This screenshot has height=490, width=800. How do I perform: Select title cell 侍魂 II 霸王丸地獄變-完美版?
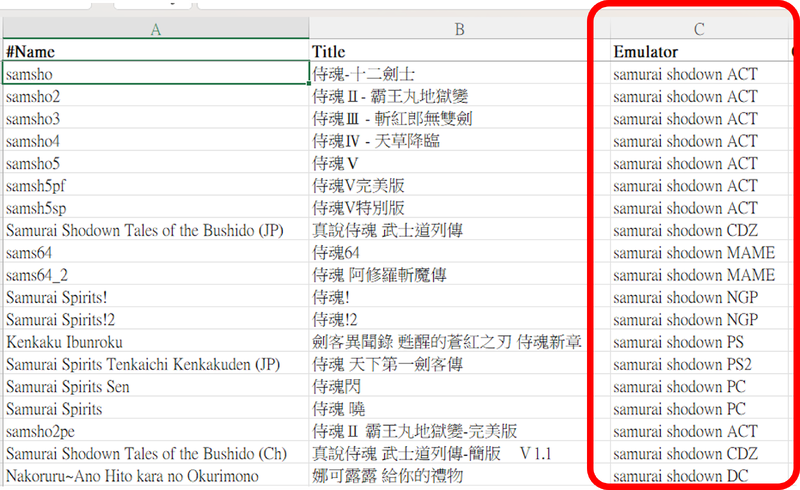(459, 431)
